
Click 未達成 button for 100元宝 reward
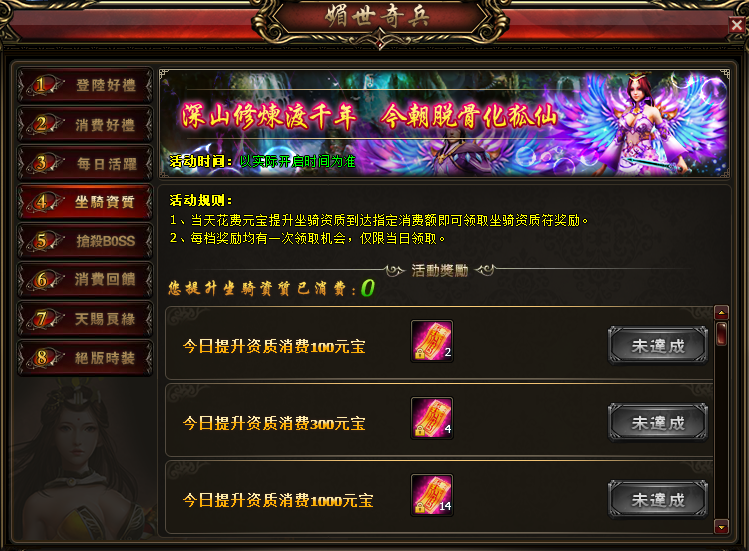[658, 346]
